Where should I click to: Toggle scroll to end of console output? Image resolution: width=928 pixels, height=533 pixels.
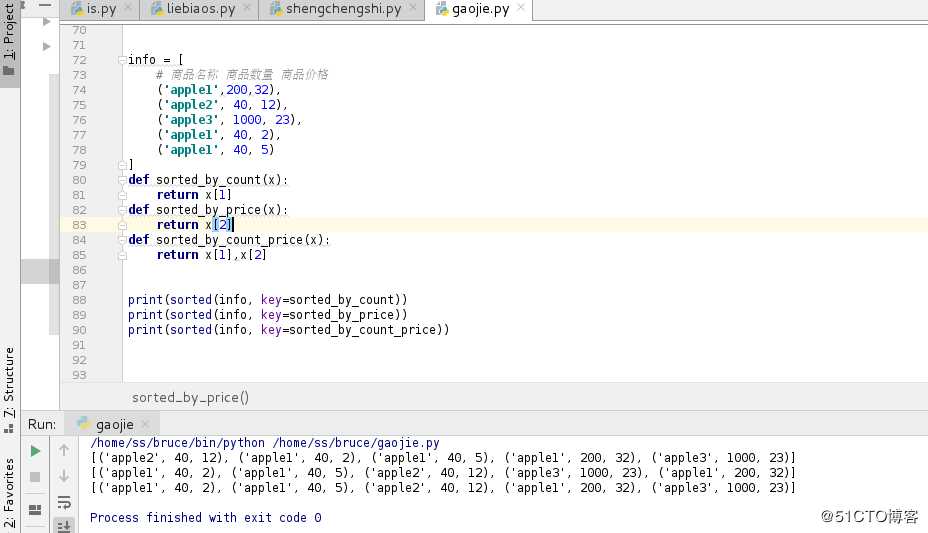(x=64, y=526)
